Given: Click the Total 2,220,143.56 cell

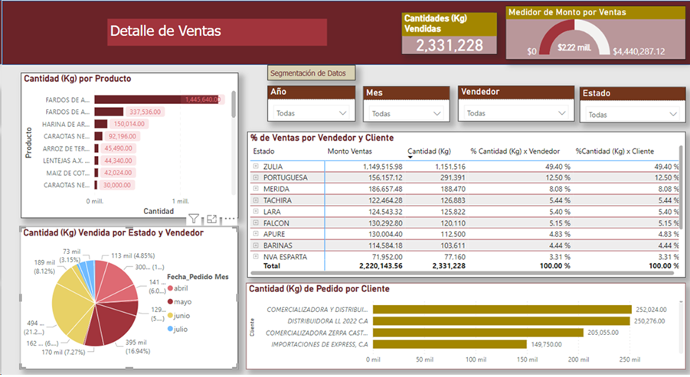Looking at the screenshot, I should point(381,266).
